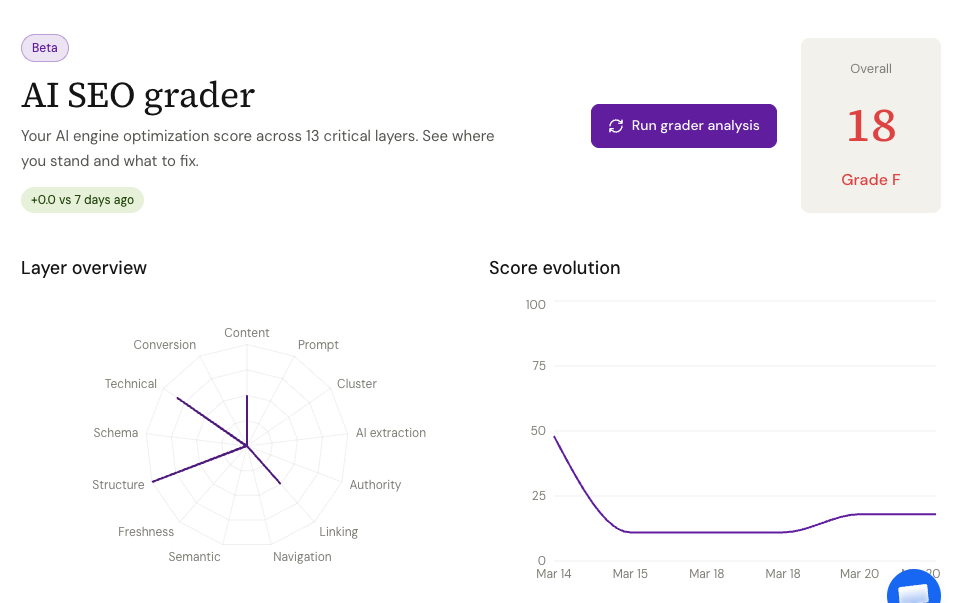Select the Mar 14 point on the score chart
The height and width of the screenshot is (603, 957).
pos(555,438)
